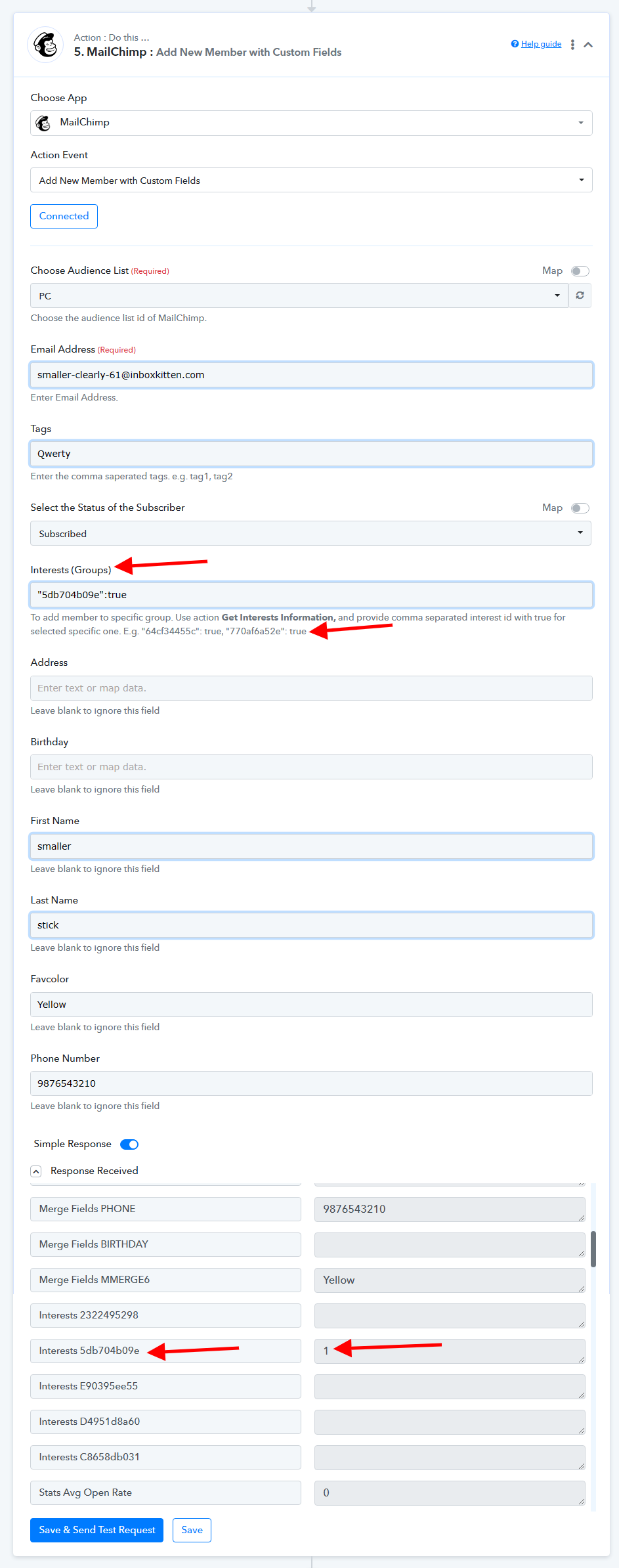Click the Favcolor field containing Yellow
619x1568 pixels.
point(311,1005)
